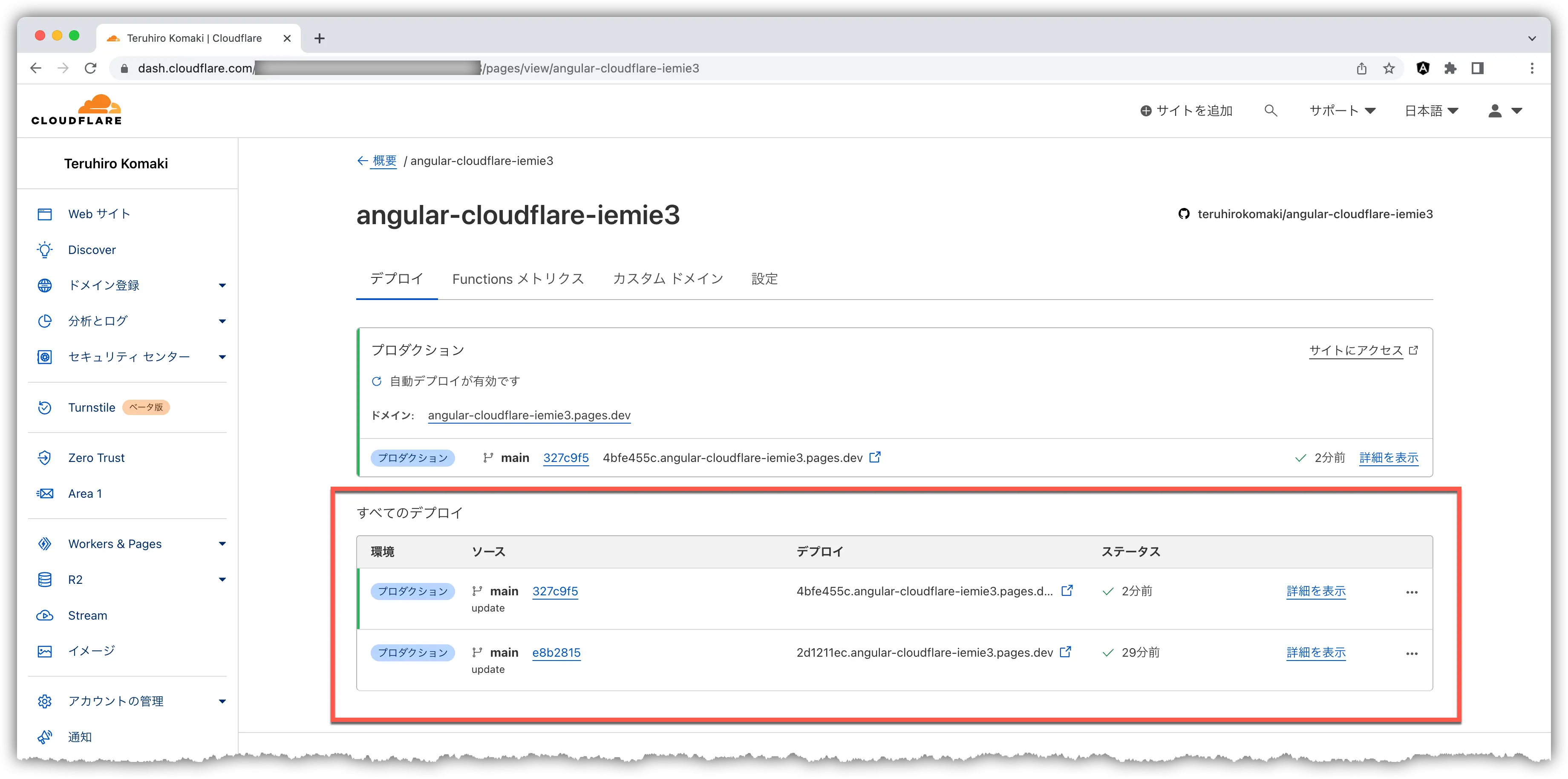The width and height of the screenshot is (1568, 779).
Task: Open the Turnstile beta section
Action: [92, 407]
